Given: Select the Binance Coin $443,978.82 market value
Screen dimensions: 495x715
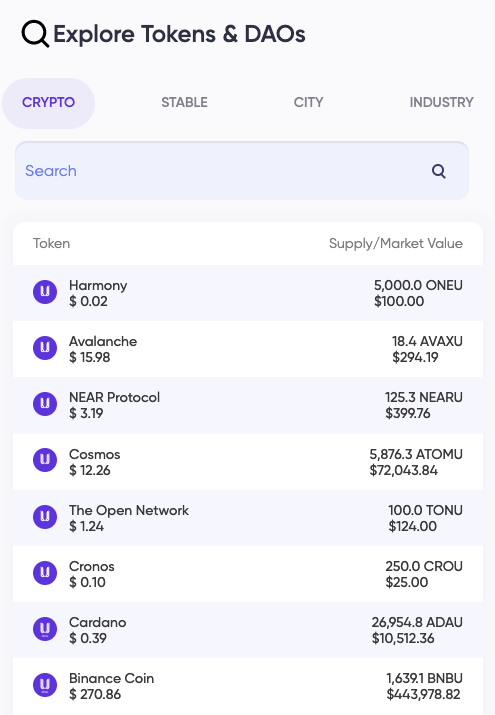Looking at the screenshot, I should coord(423,694).
